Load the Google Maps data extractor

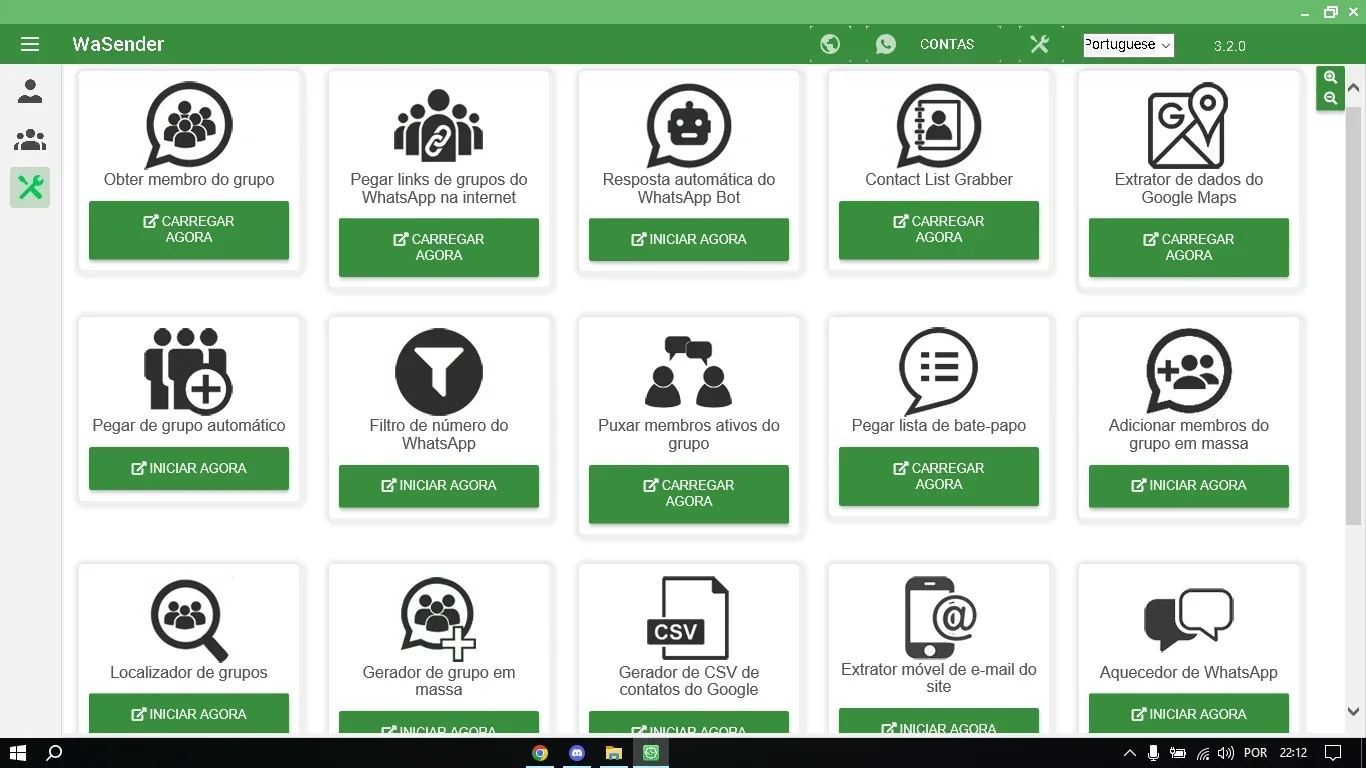coord(1188,247)
